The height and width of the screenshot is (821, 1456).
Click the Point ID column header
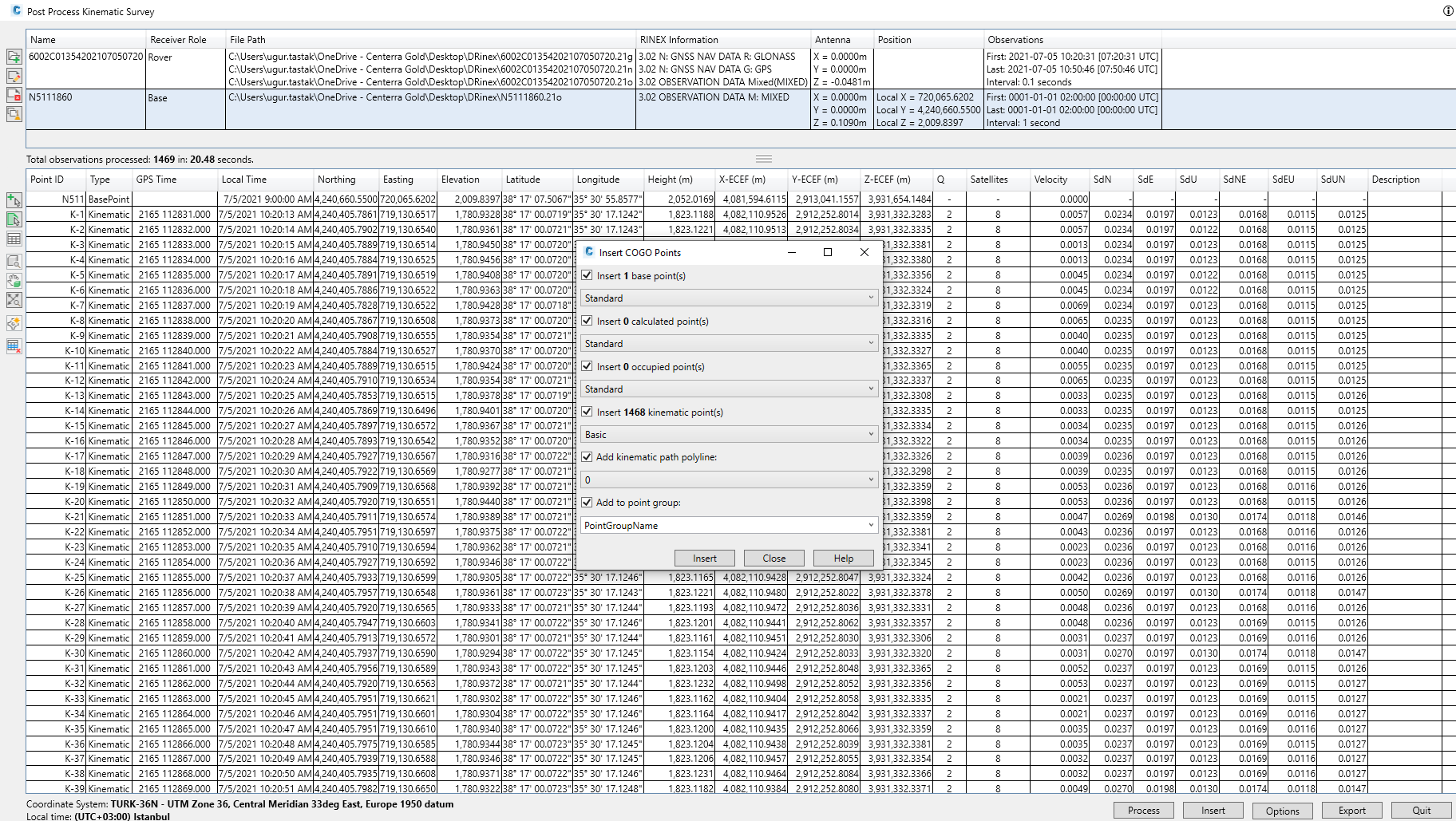point(47,180)
